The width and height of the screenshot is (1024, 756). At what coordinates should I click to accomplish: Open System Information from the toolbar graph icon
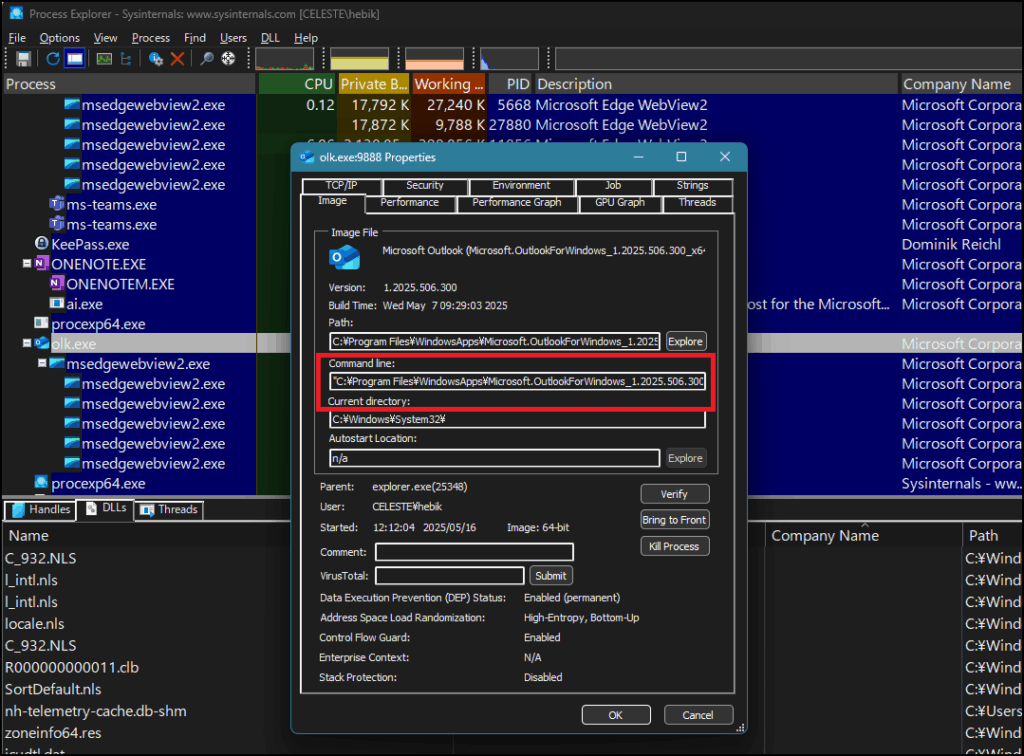(104, 59)
